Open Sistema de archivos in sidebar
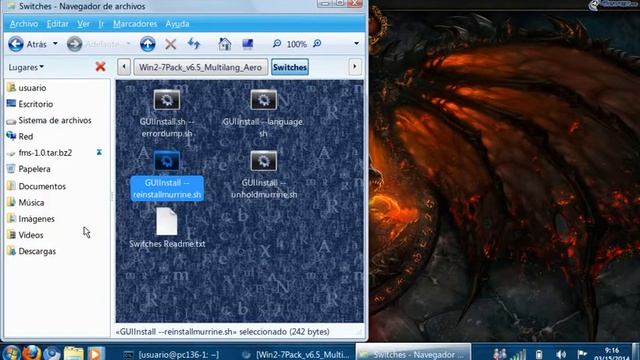The height and width of the screenshot is (360, 640). coord(55,120)
